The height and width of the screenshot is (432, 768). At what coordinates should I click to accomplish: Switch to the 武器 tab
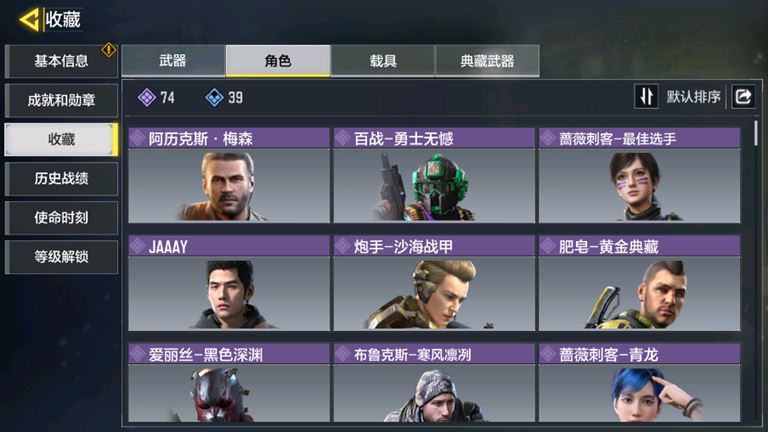click(x=173, y=61)
